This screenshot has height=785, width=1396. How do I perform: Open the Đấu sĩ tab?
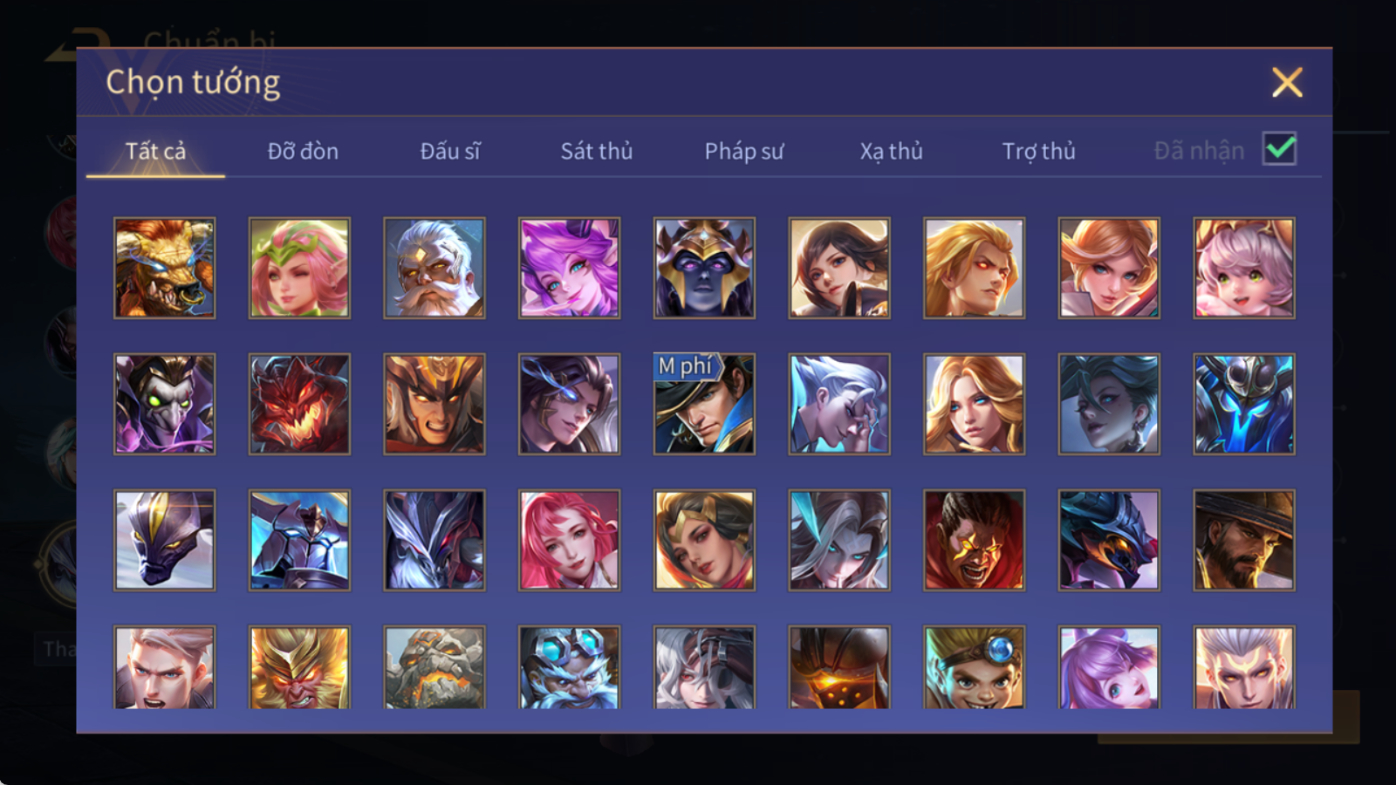coord(450,151)
